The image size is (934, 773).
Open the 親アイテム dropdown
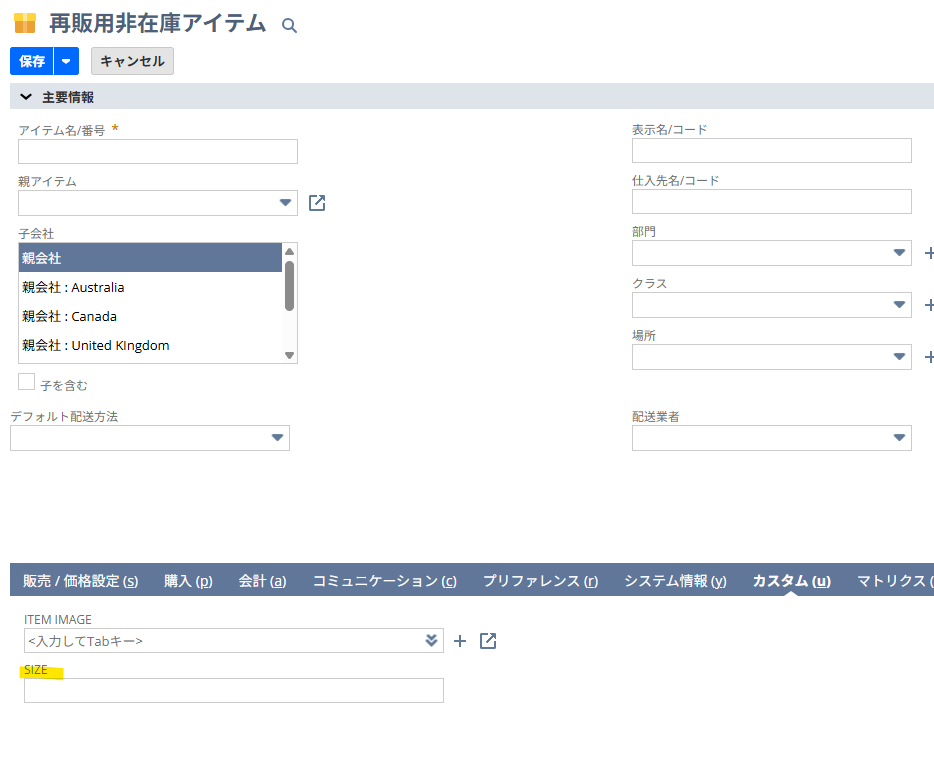[x=284, y=203]
